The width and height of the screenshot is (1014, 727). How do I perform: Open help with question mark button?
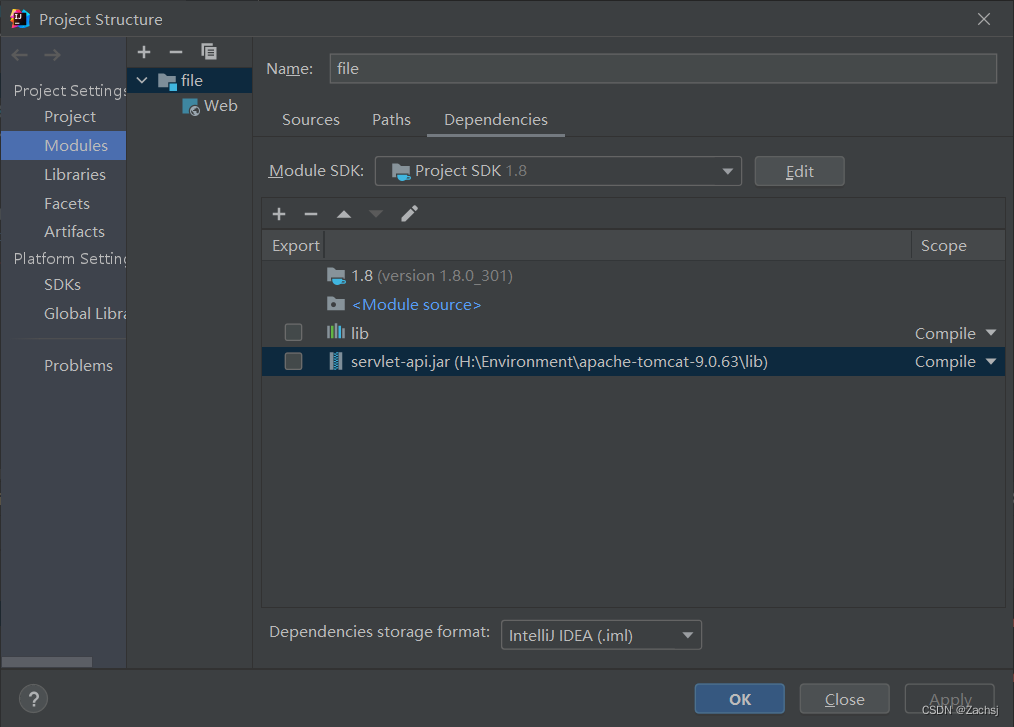click(34, 699)
